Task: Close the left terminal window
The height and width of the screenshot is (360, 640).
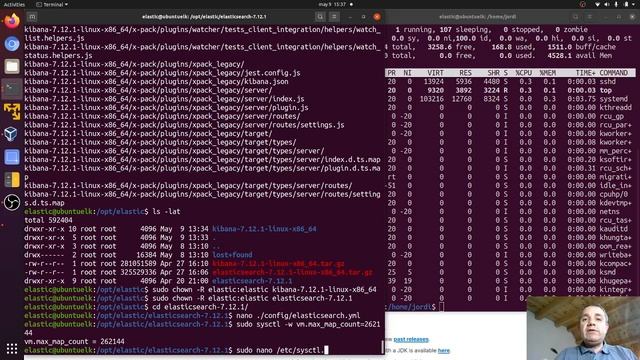Action: click(x=377, y=17)
